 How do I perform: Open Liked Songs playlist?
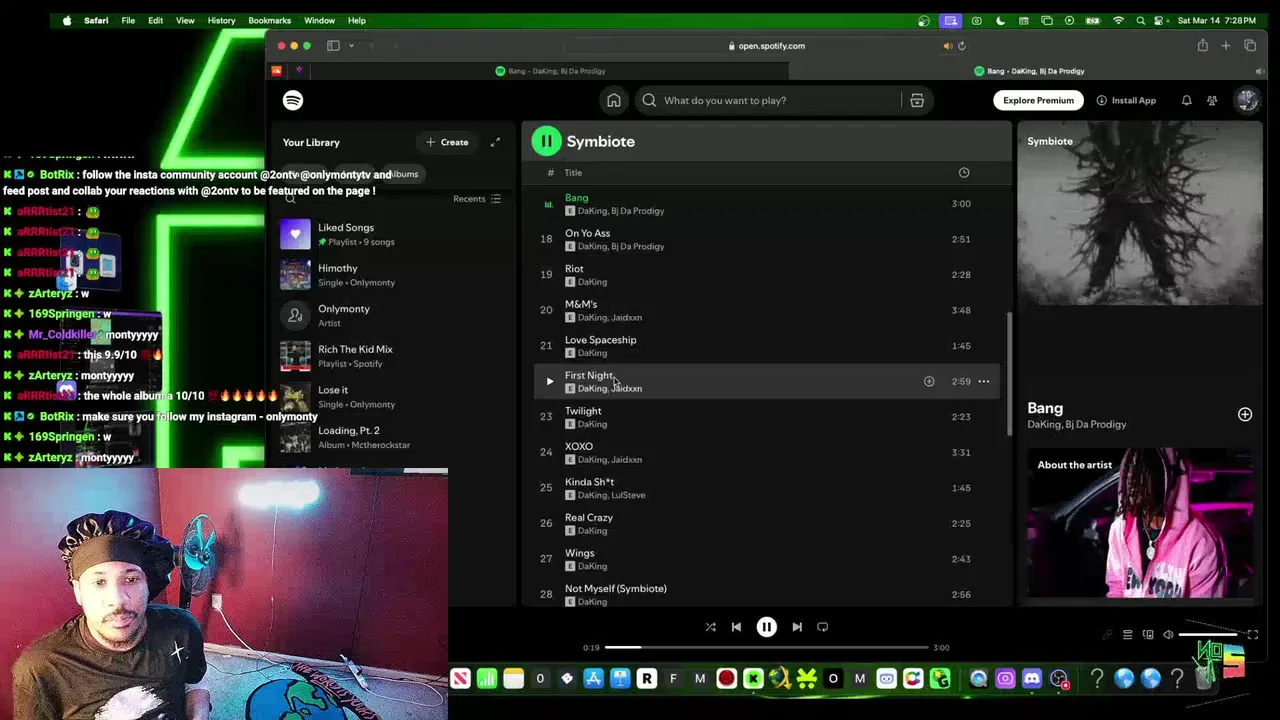(x=392, y=234)
